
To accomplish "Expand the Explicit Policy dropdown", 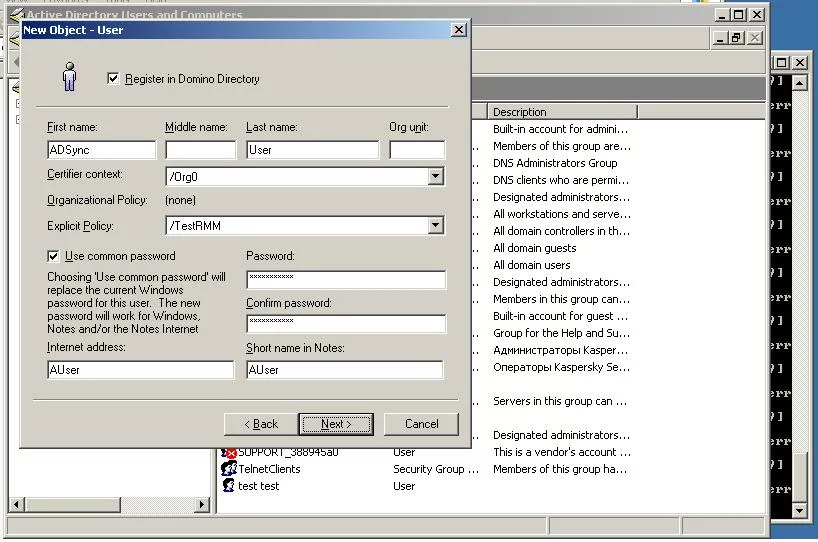I will [435, 226].
